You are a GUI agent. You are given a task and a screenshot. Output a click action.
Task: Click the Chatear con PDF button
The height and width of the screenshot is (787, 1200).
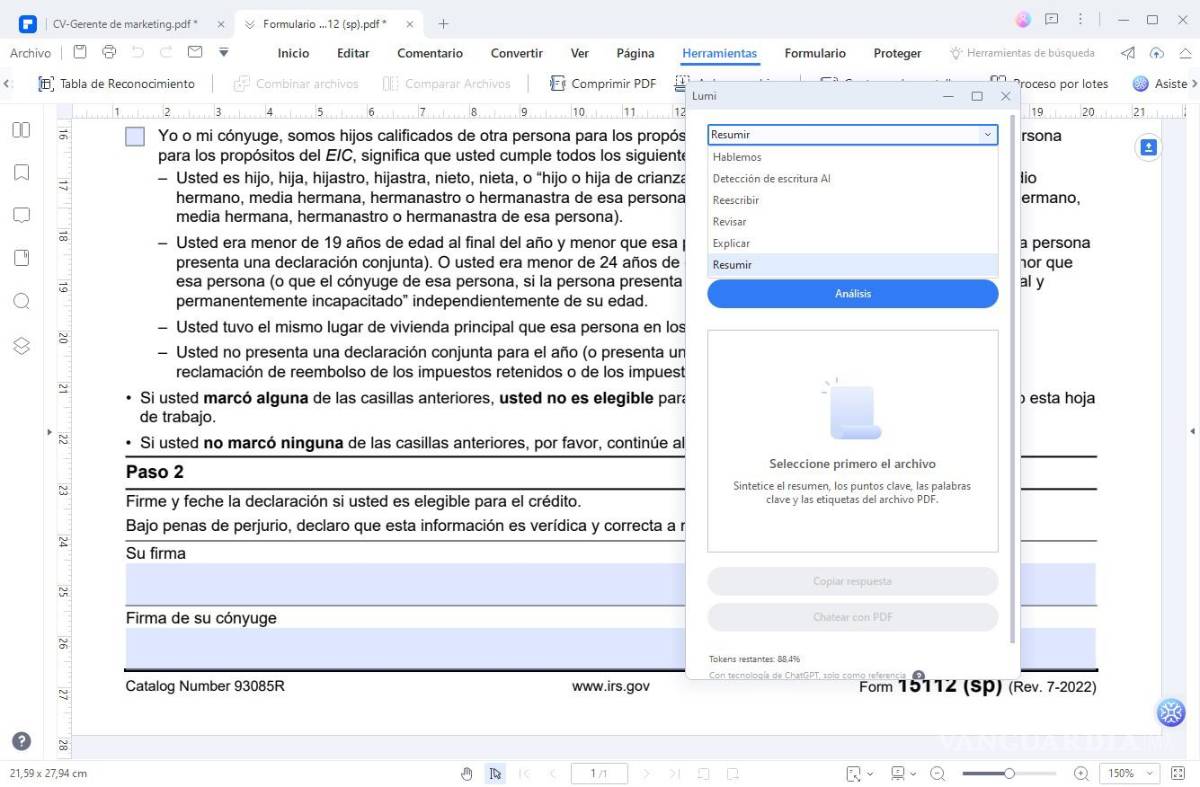pyautogui.click(x=852, y=617)
